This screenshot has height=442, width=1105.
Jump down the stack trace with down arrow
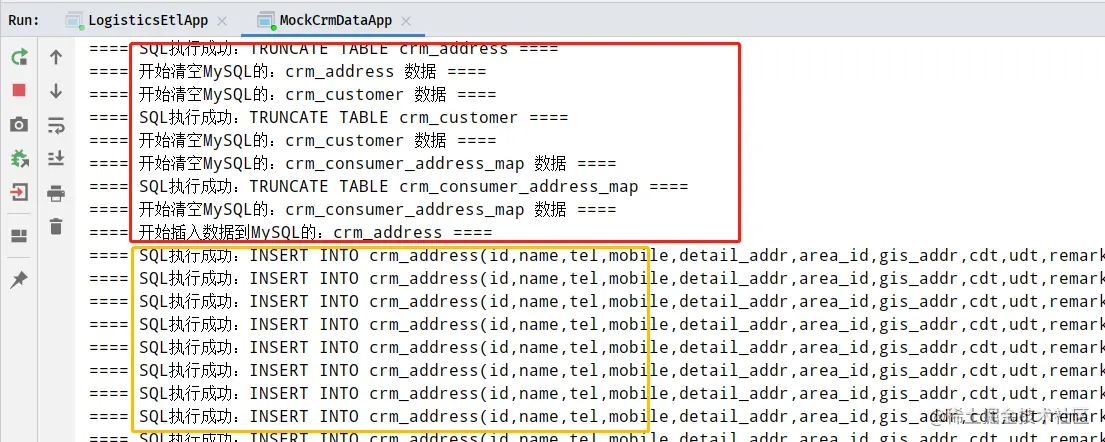pyautogui.click(x=56, y=90)
